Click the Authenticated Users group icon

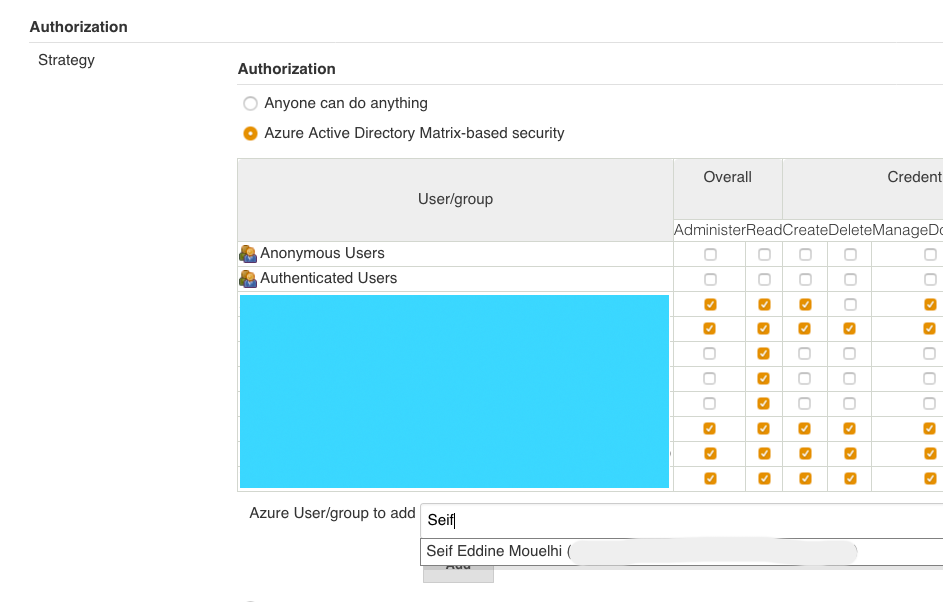(247, 278)
